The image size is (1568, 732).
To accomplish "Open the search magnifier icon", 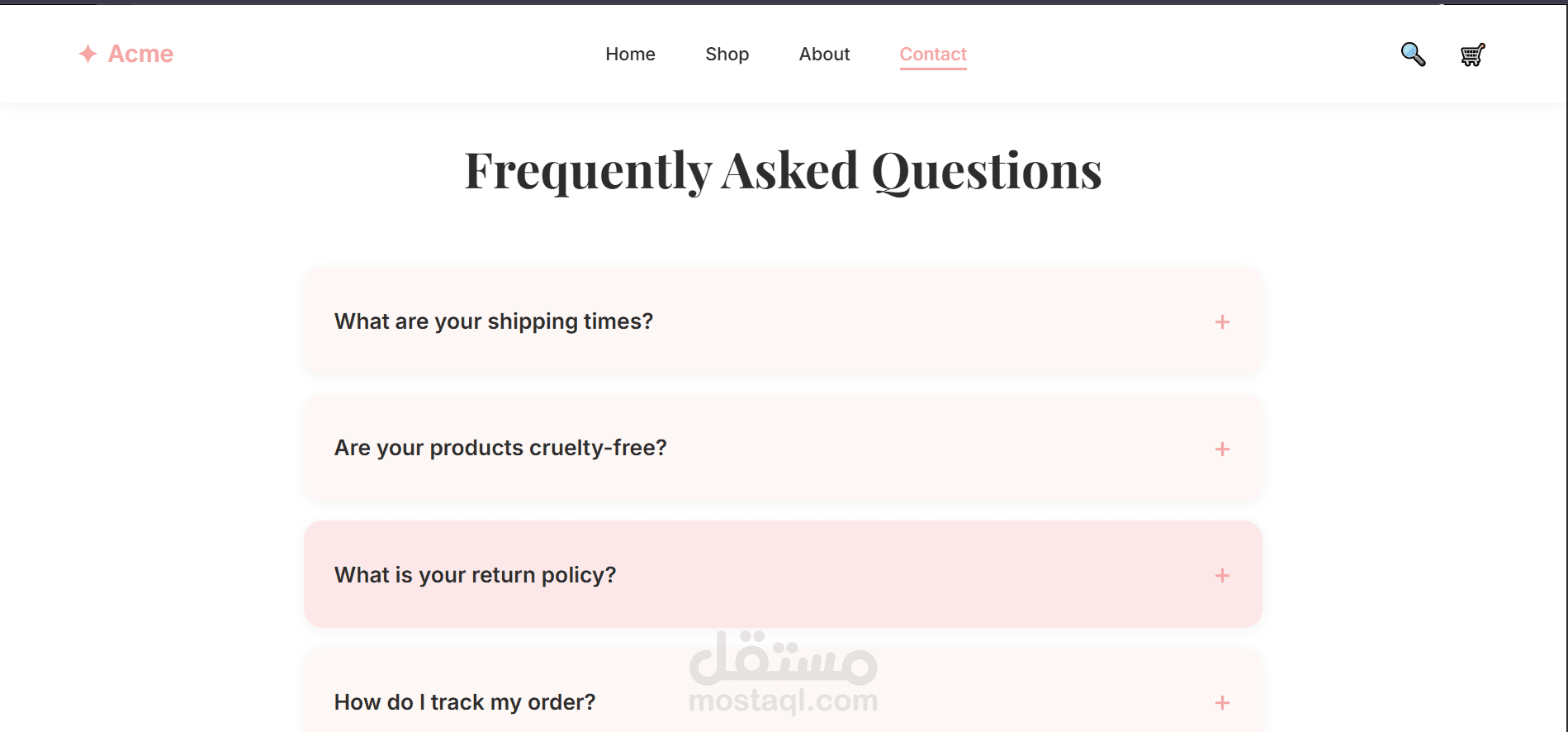I will click(x=1413, y=55).
